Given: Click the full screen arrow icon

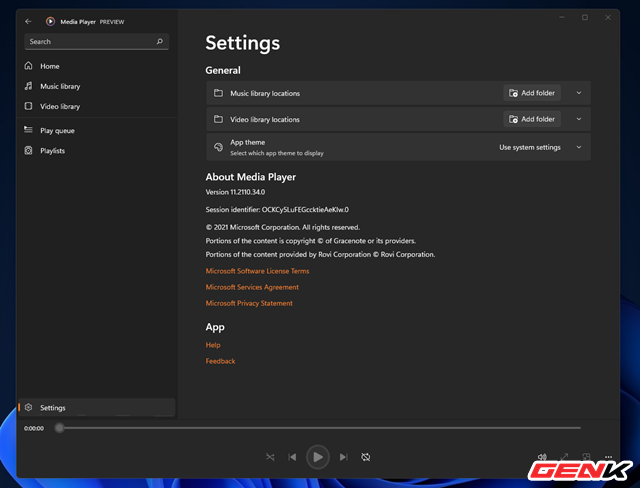Looking at the screenshot, I should pyautogui.click(x=564, y=457).
